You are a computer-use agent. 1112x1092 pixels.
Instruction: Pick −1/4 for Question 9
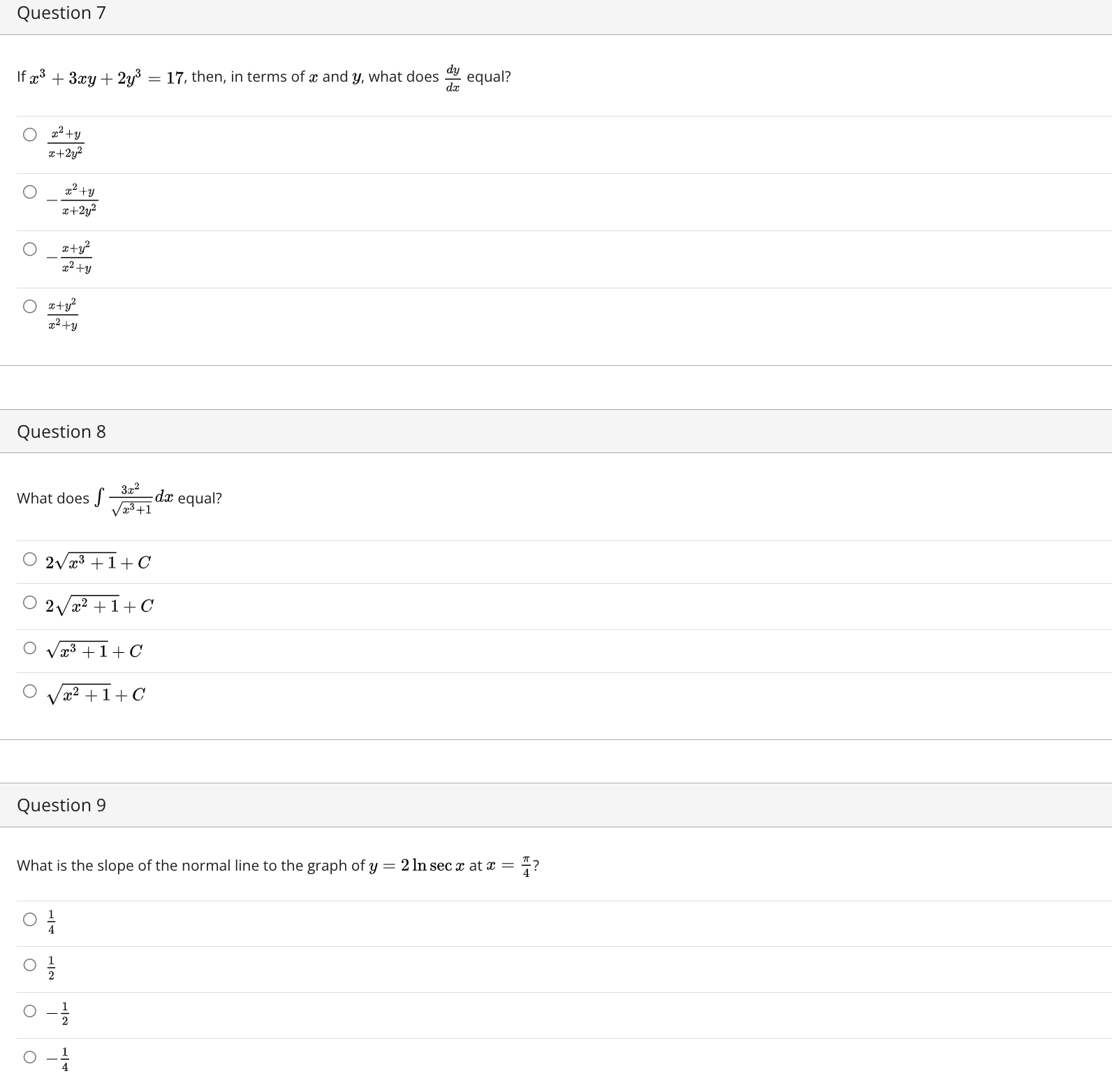(30, 1058)
